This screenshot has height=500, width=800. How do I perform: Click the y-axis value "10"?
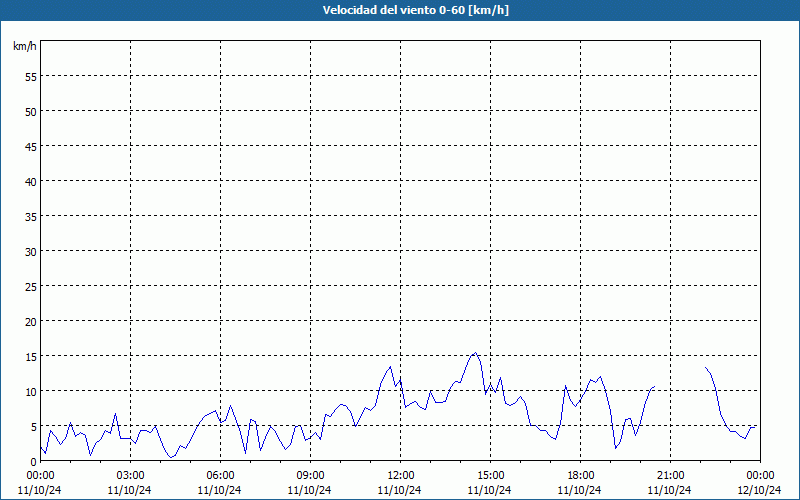pos(31,391)
